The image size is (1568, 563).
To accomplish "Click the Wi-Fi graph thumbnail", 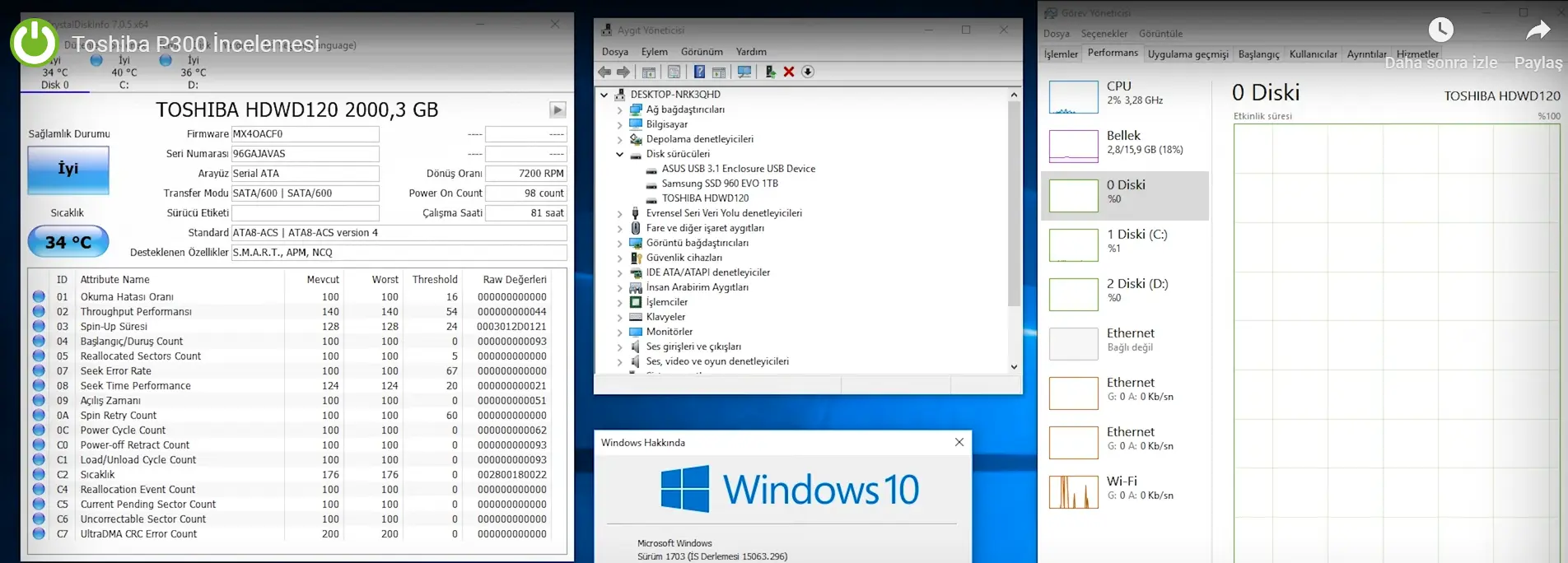I will pos(1073,492).
